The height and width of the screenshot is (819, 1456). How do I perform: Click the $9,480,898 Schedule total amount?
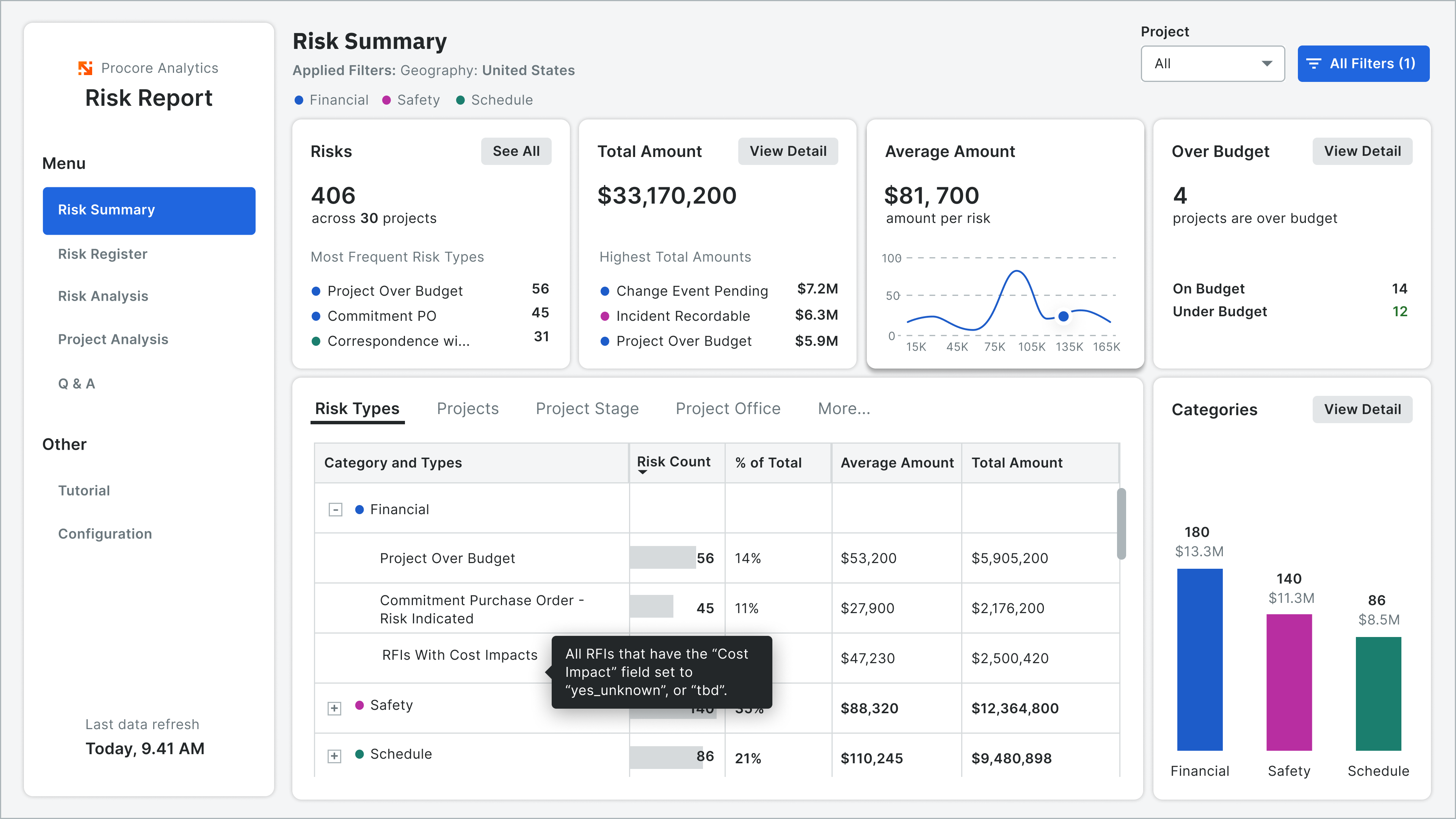1011,758
